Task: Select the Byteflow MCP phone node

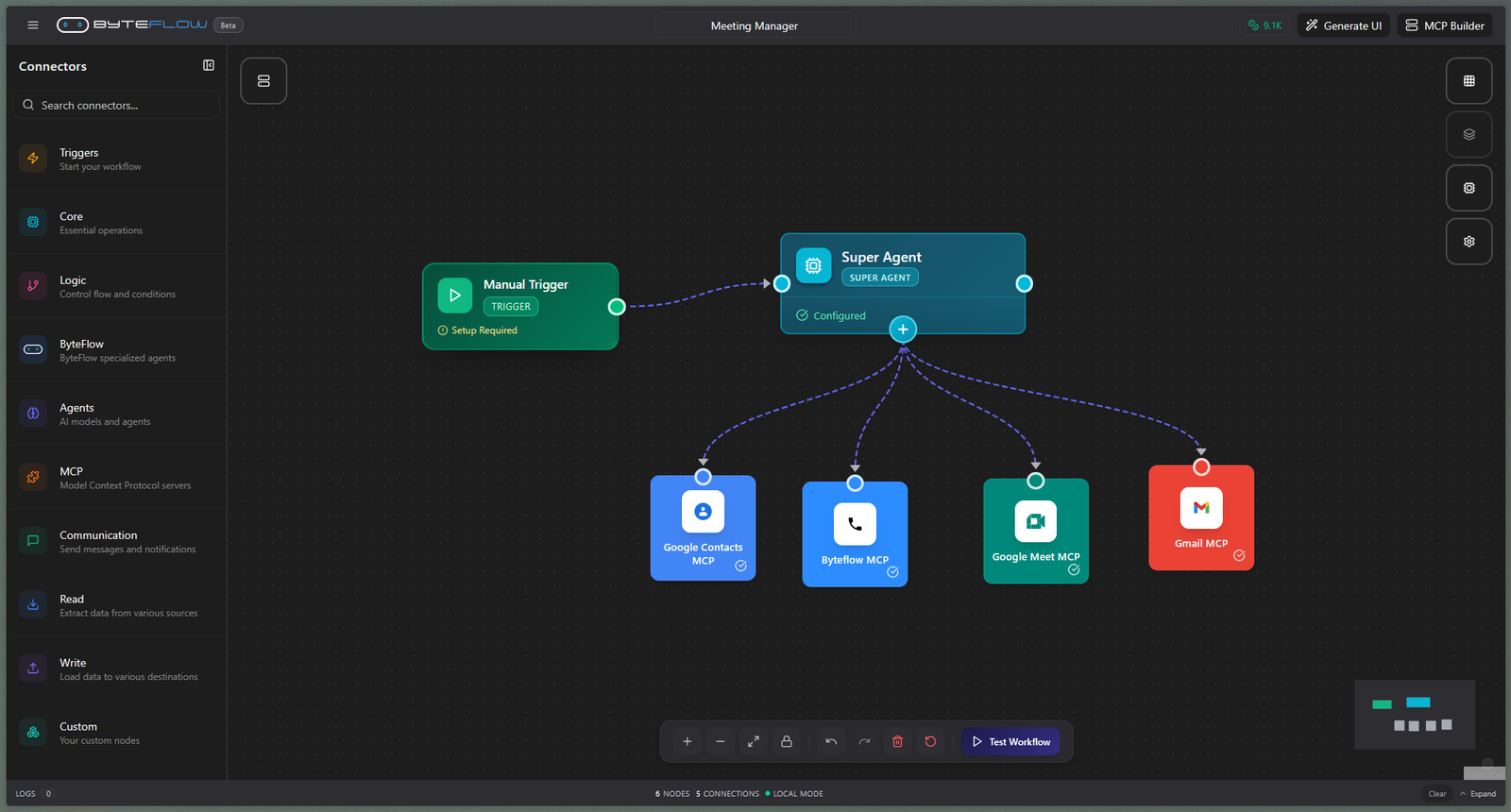Action: pyautogui.click(x=855, y=534)
